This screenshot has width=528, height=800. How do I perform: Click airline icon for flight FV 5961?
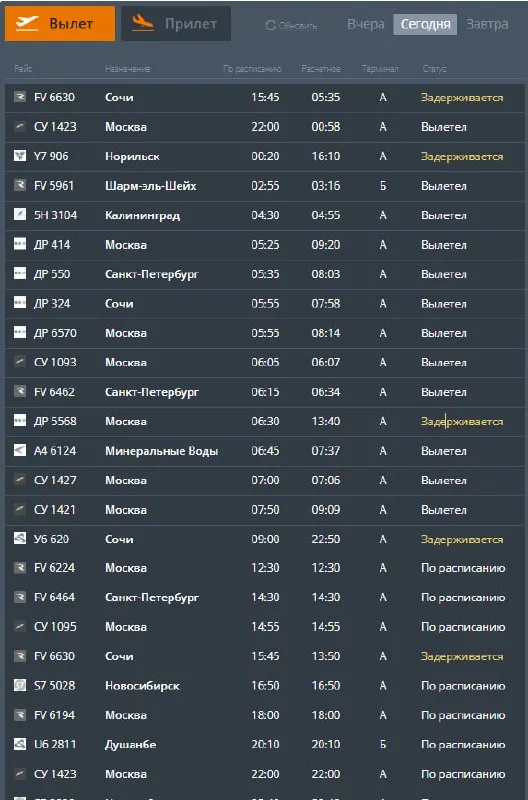tap(20, 185)
